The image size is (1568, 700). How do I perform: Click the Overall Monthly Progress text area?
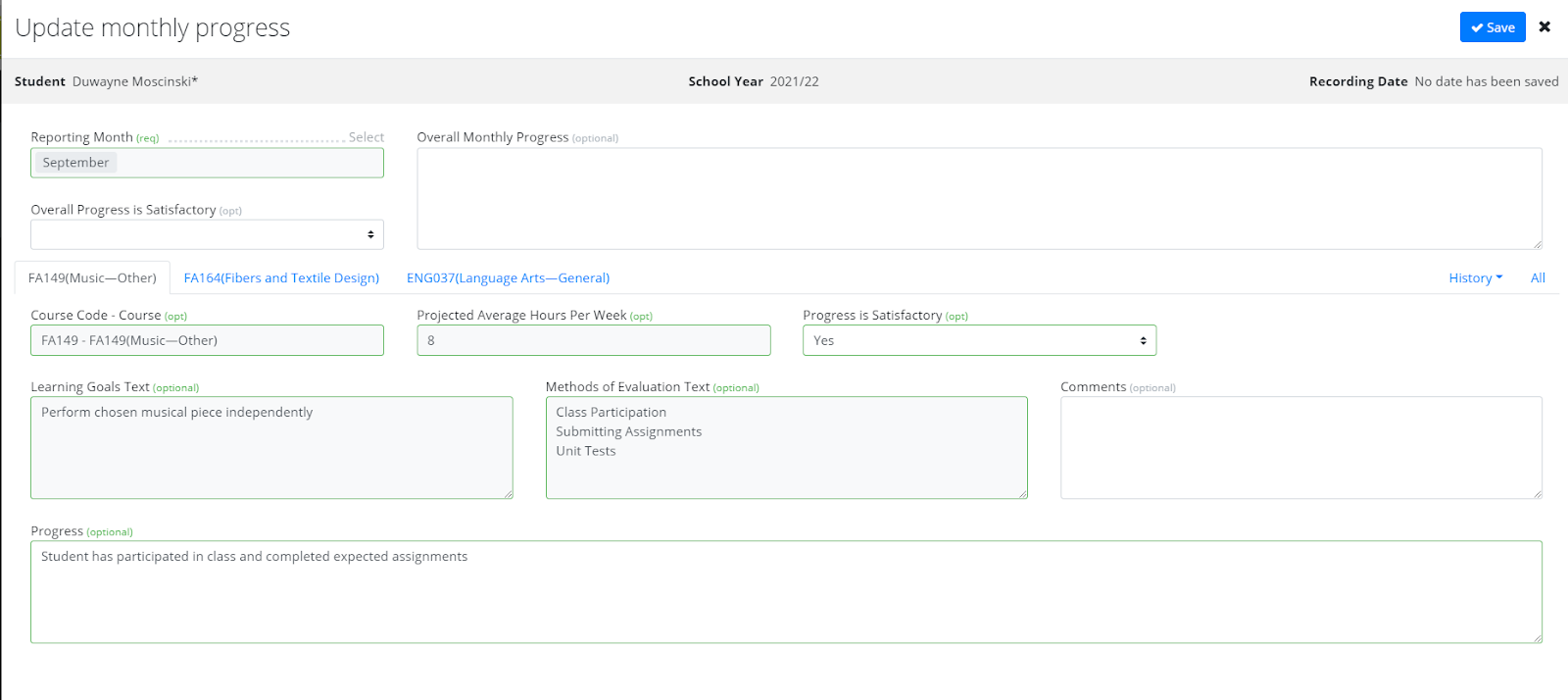coord(978,198)
